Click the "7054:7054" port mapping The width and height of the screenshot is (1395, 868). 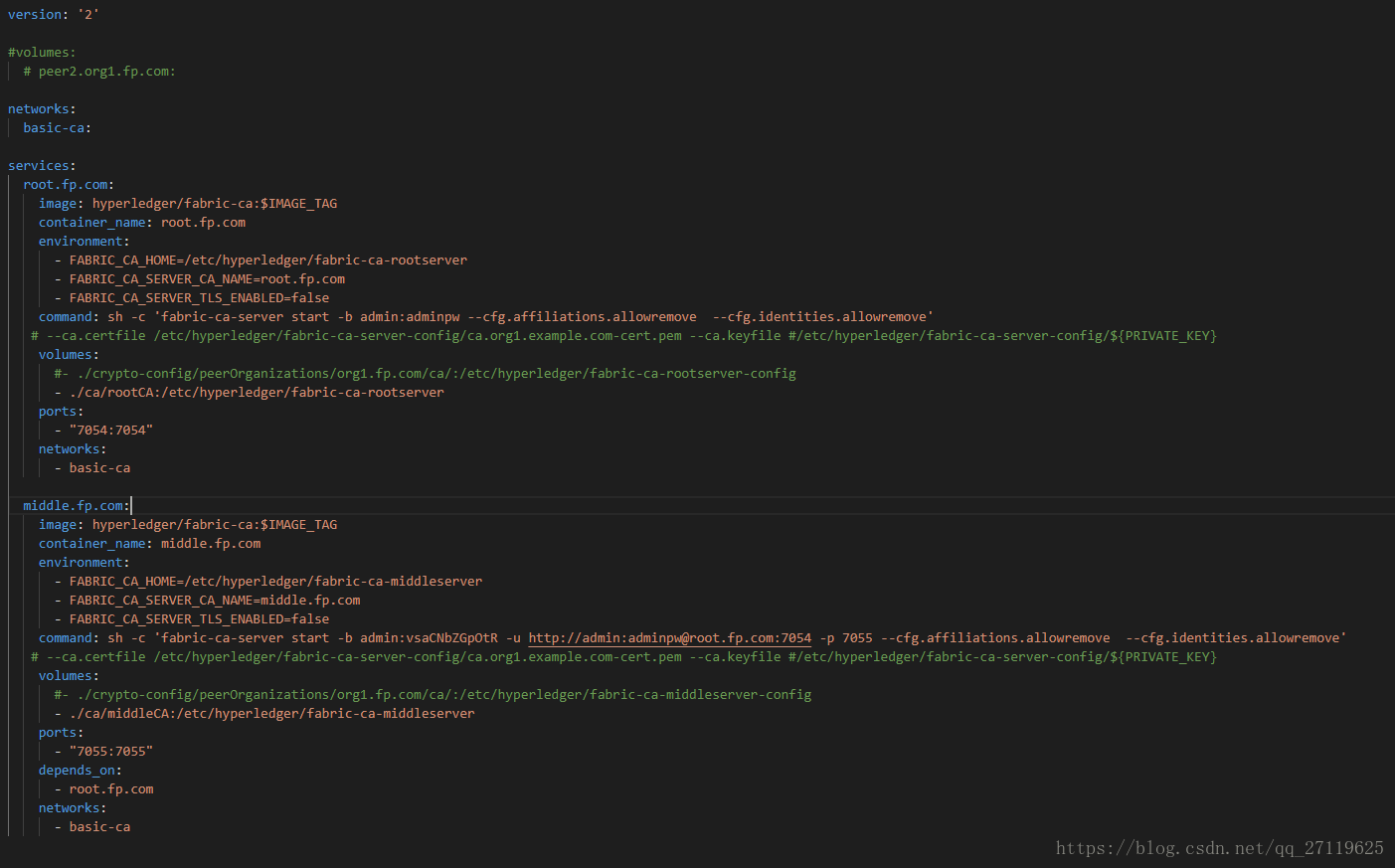click(x=111, y=430)
